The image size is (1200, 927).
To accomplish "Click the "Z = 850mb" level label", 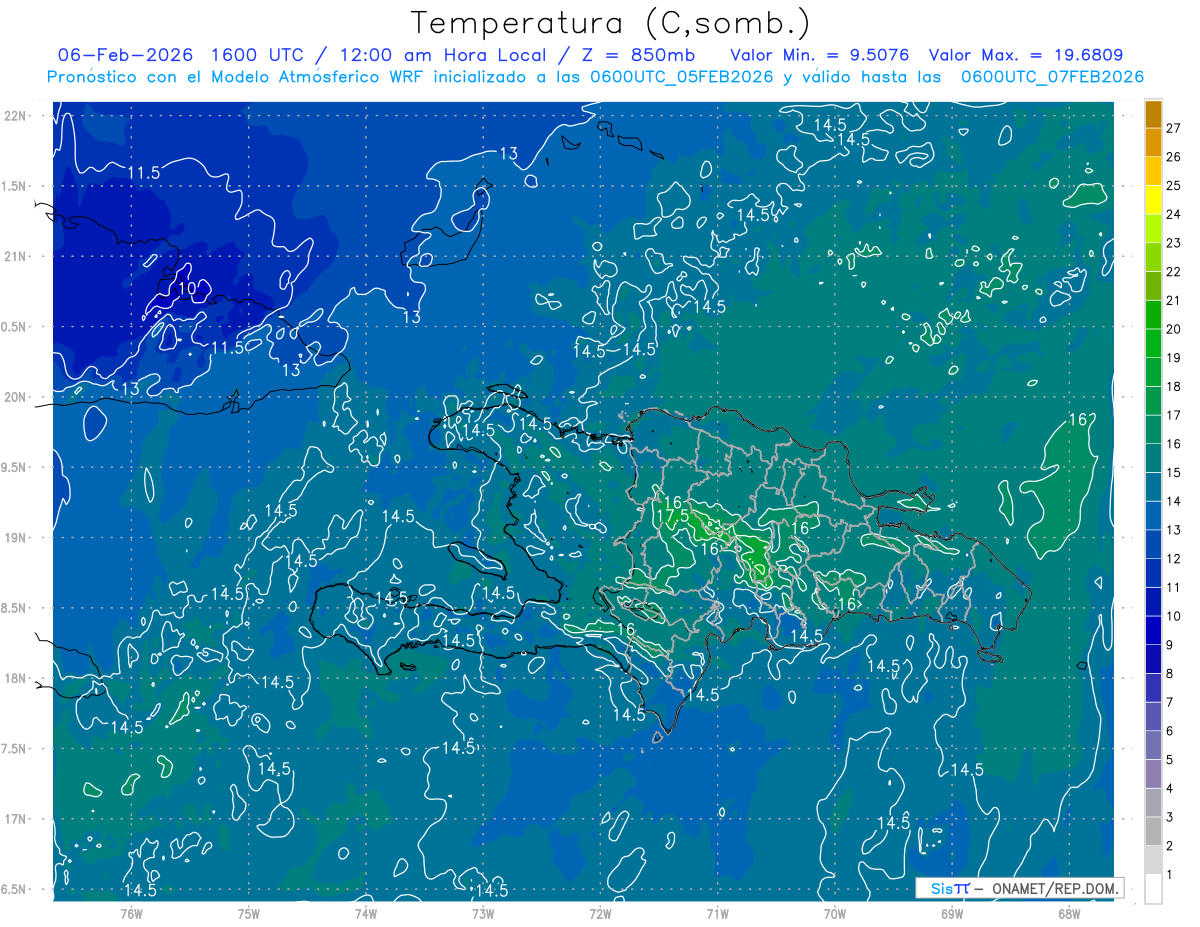I will click(x=638, y=55).
